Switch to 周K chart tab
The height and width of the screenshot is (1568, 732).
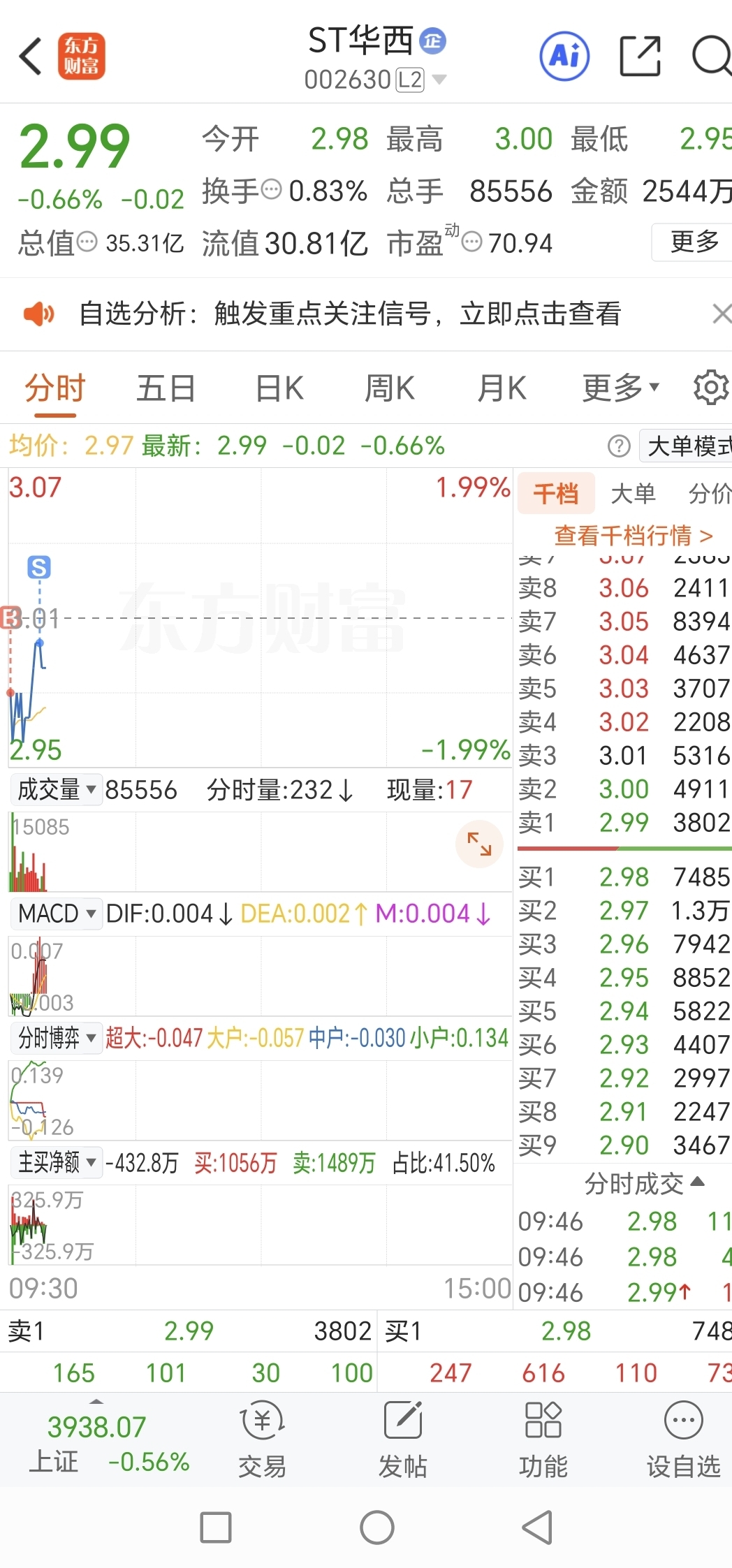pos(390,388)
